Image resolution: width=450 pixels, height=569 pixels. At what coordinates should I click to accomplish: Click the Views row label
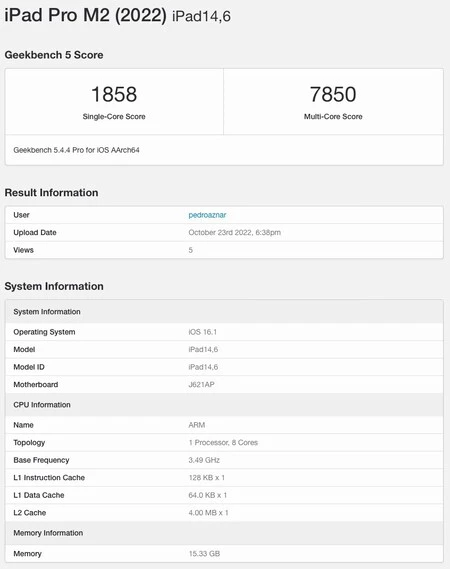[x=23, y=250]
